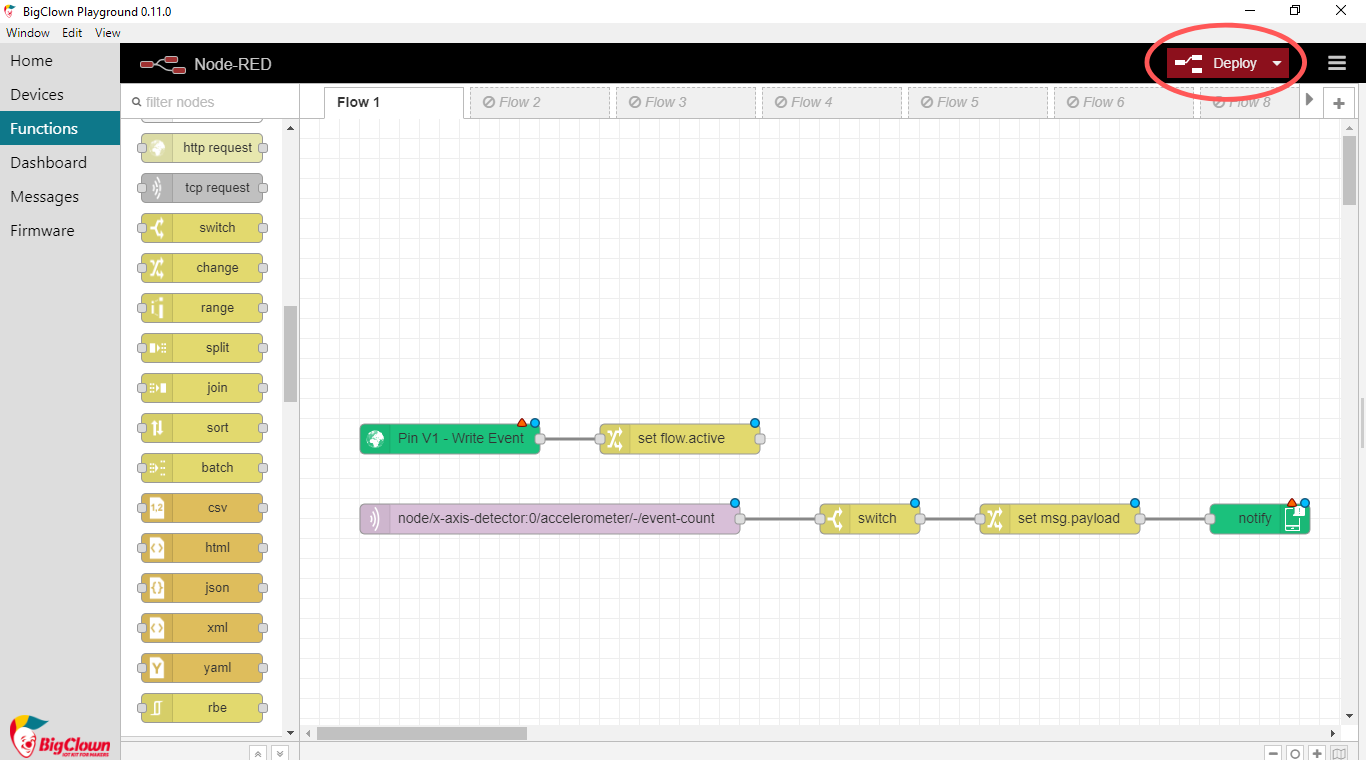Screen dimensions: 1366x760
Task: Select the accelerometer event-count MQTT node
Action: tap(550, 519)
